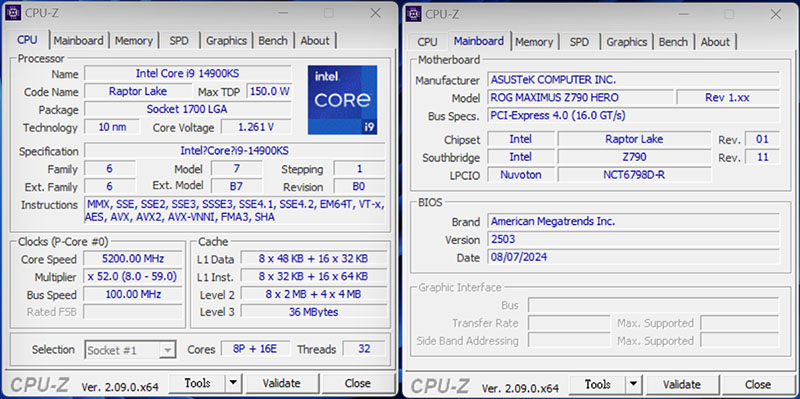
Task: Open Bench tab in right CPU-Z window
Action: click(x=673, y=41)
